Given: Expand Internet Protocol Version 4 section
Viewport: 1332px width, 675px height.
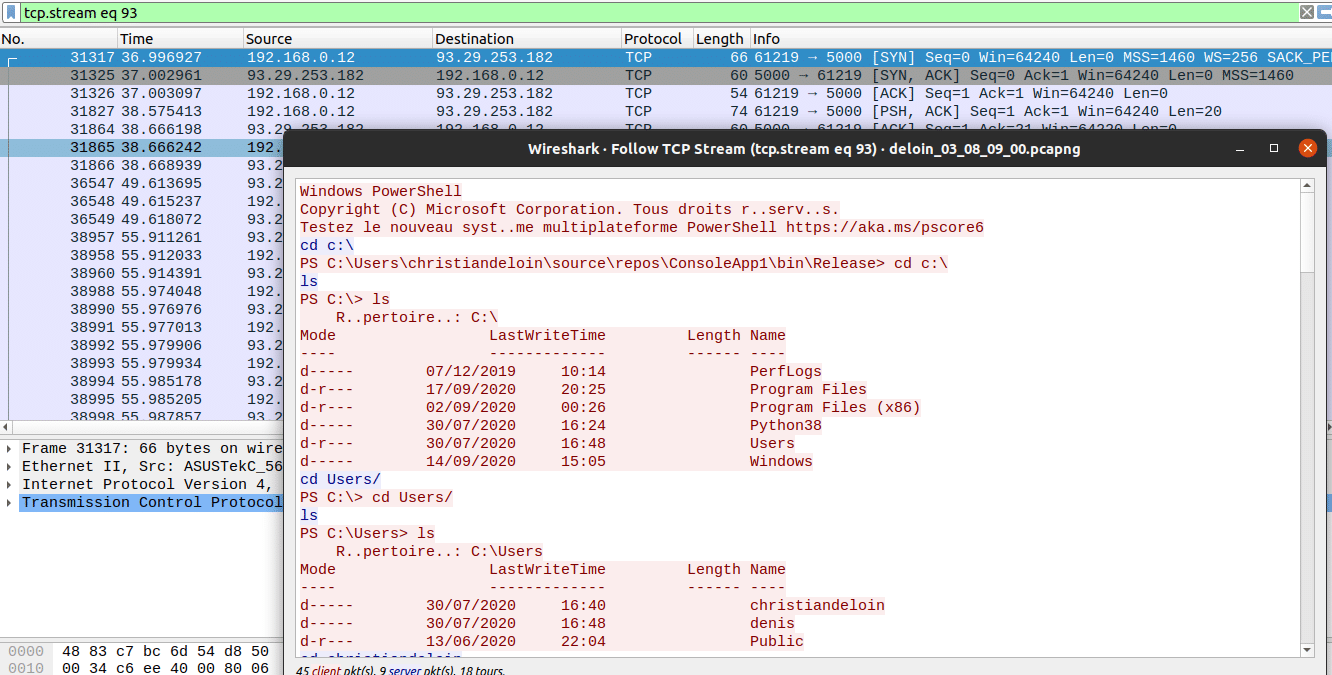Looking at the screenshot, I should [x=10, y=485].
